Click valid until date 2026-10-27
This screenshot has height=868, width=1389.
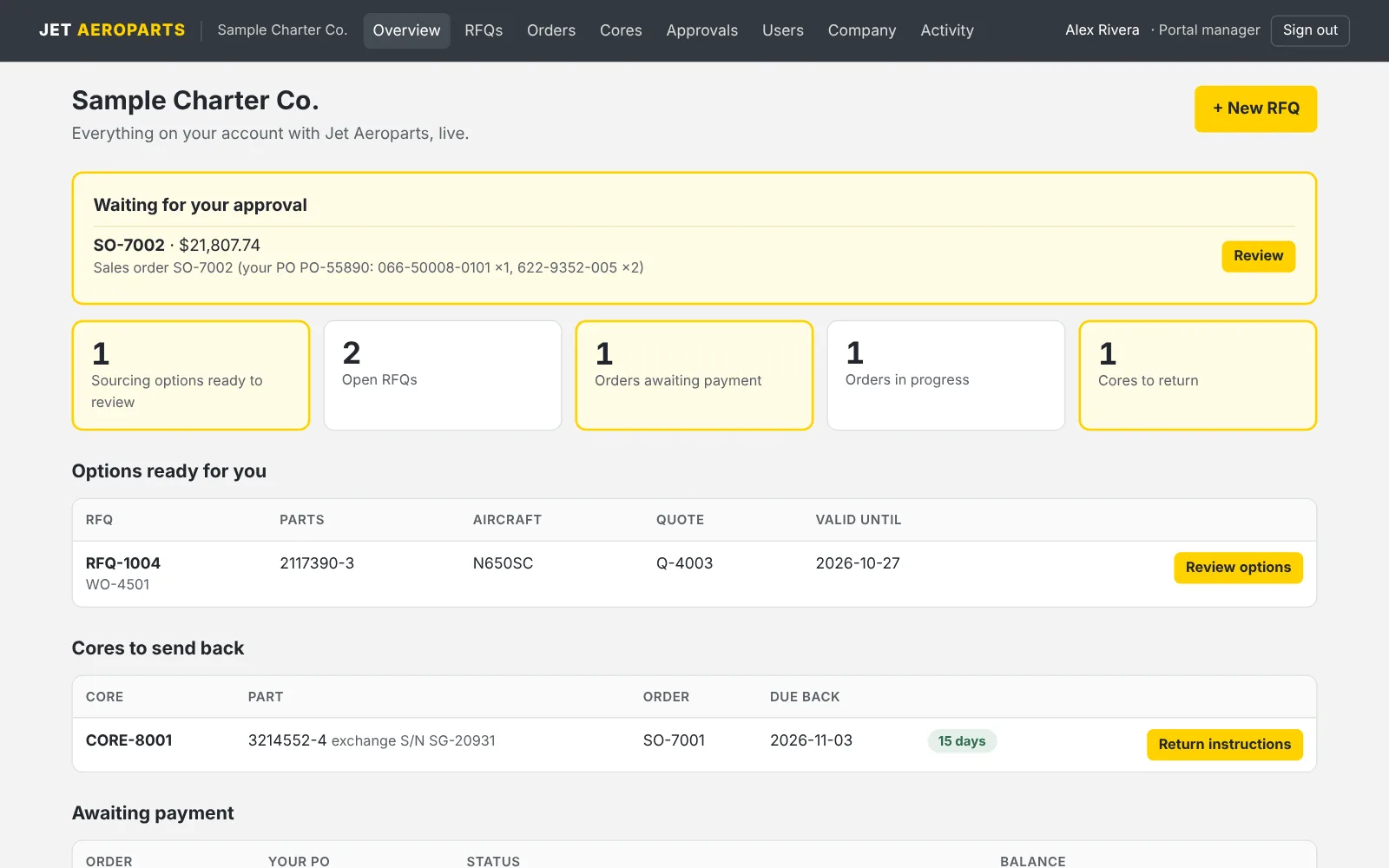pos(858,563)
